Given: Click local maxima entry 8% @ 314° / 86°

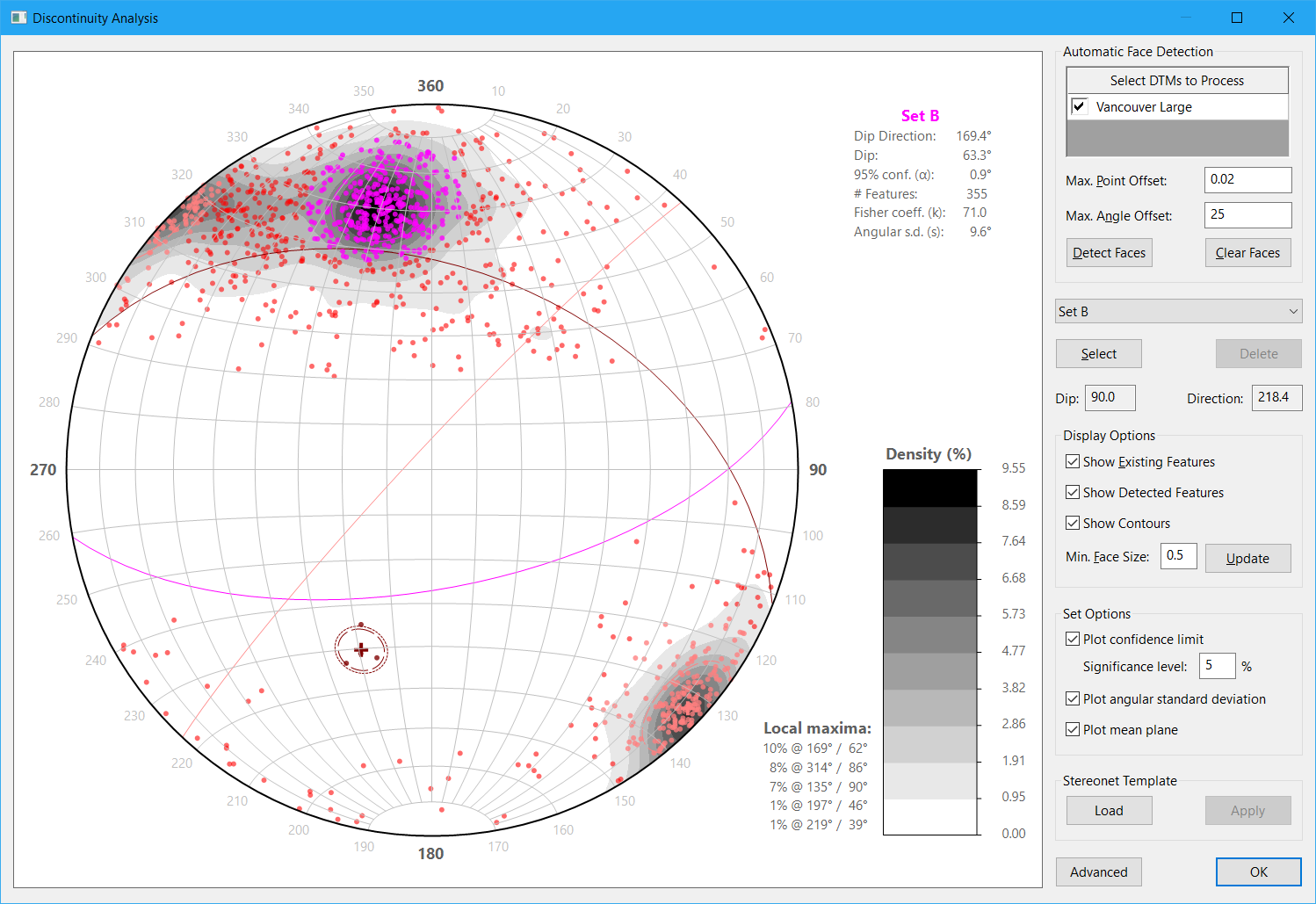Looking at the screenshot, I should [818, 767].
